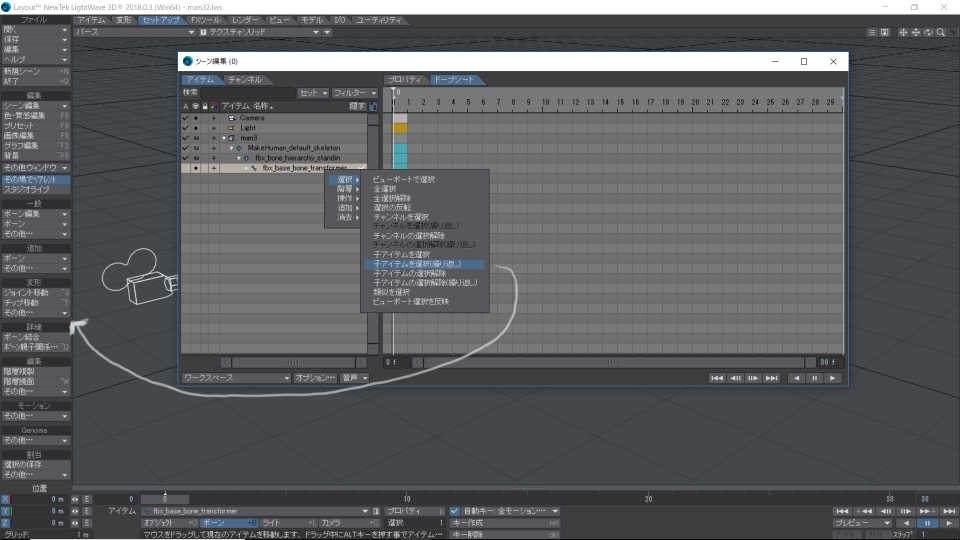Open the パース view type dropdown
Image resolution: width=960 pixels, height=540 pixels.
point(135,32)
